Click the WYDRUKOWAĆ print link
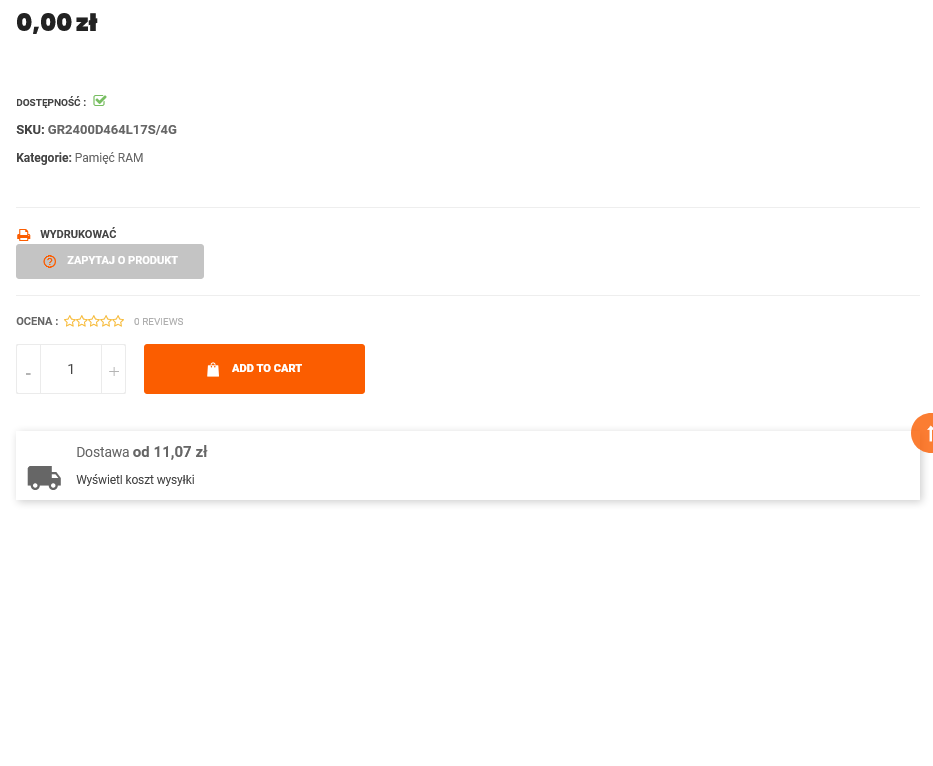Image resolution: width=933 pixels, height=766 pixels. 78,234
